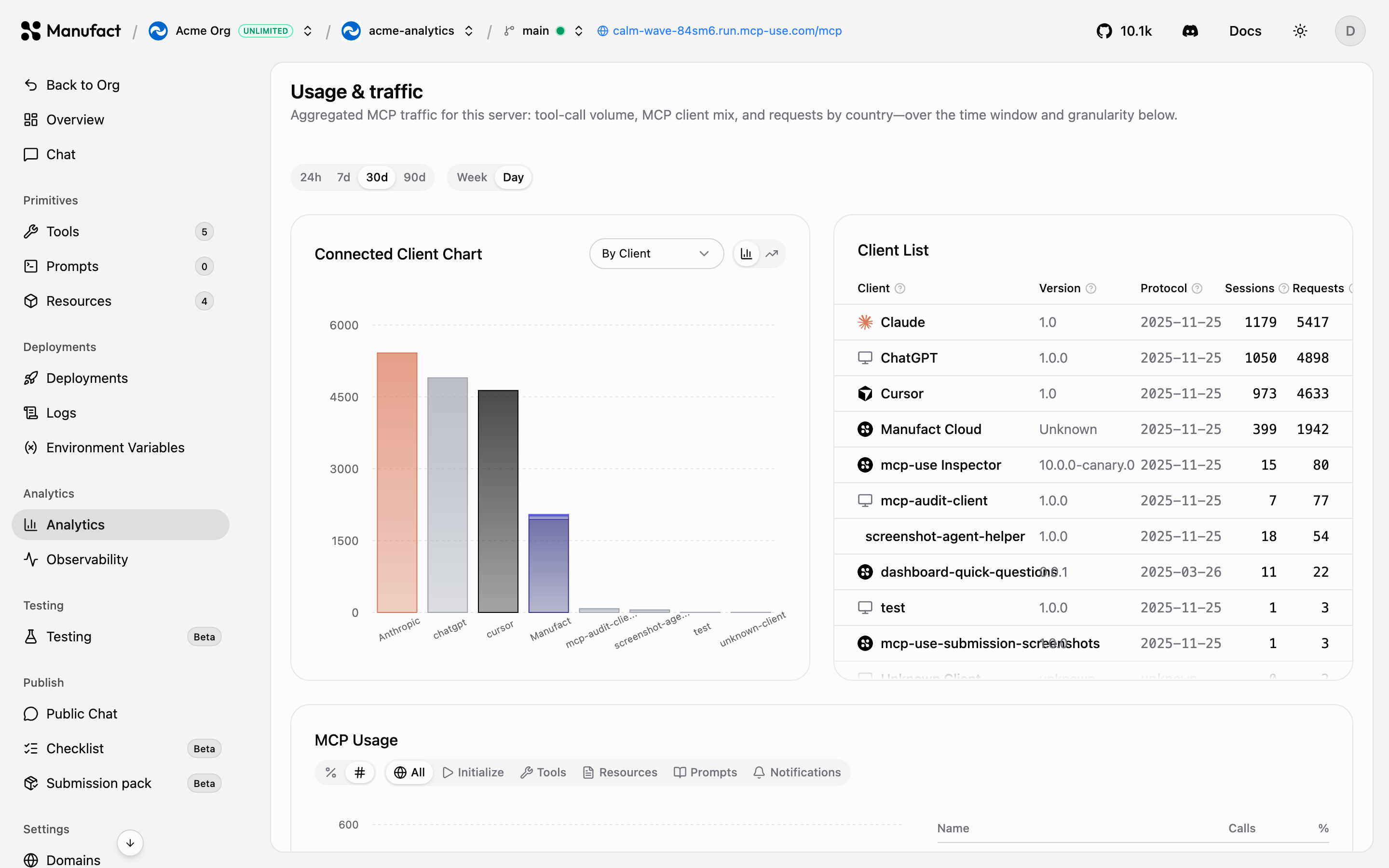This screenshot has width=1389, height=868.
Task: Open the Docs link
Action: pos(1245,31)
